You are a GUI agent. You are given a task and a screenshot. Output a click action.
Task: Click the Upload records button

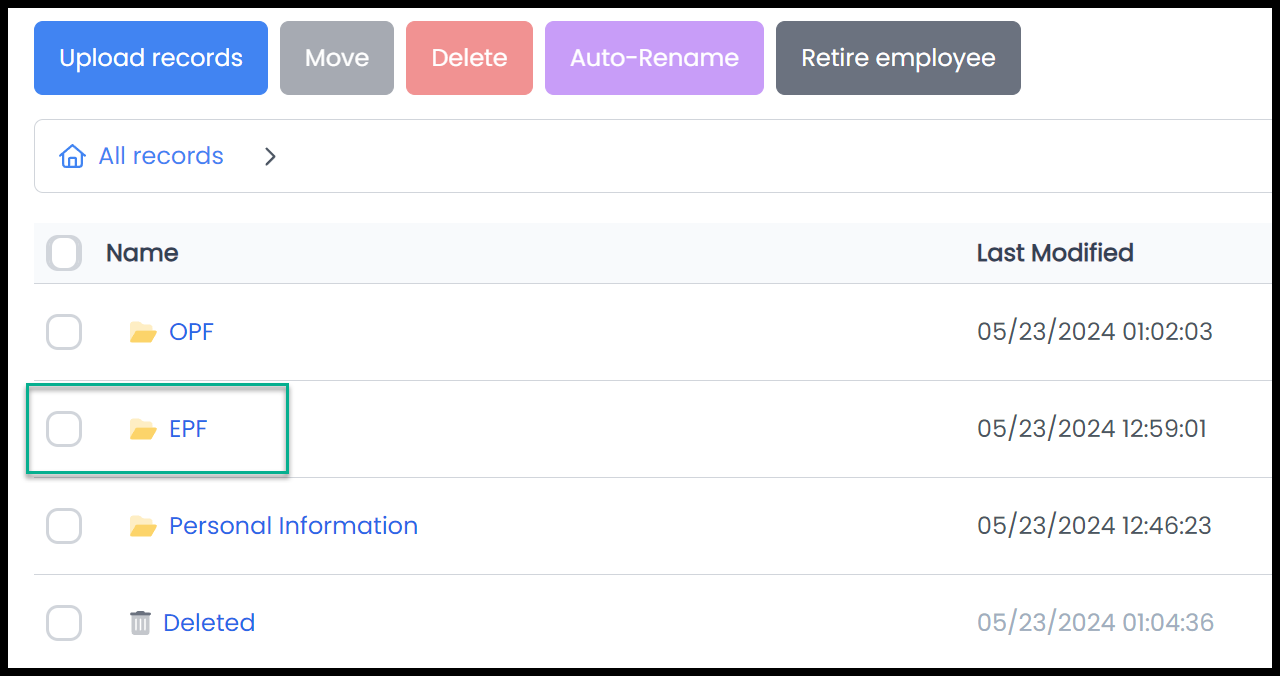coord(151,58)
